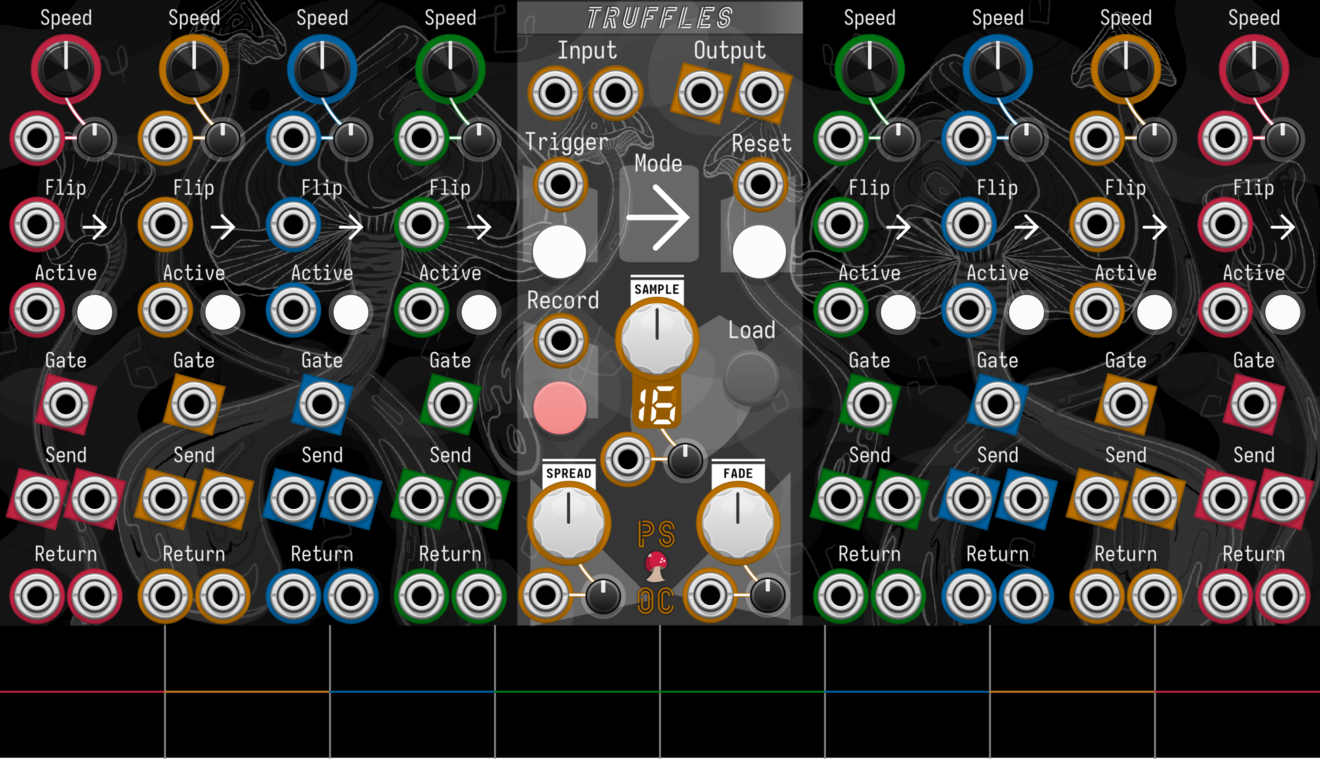Click small attenuverter knob beside FADE CV jack
The image size is (1320, 760).
pos(768,597)
